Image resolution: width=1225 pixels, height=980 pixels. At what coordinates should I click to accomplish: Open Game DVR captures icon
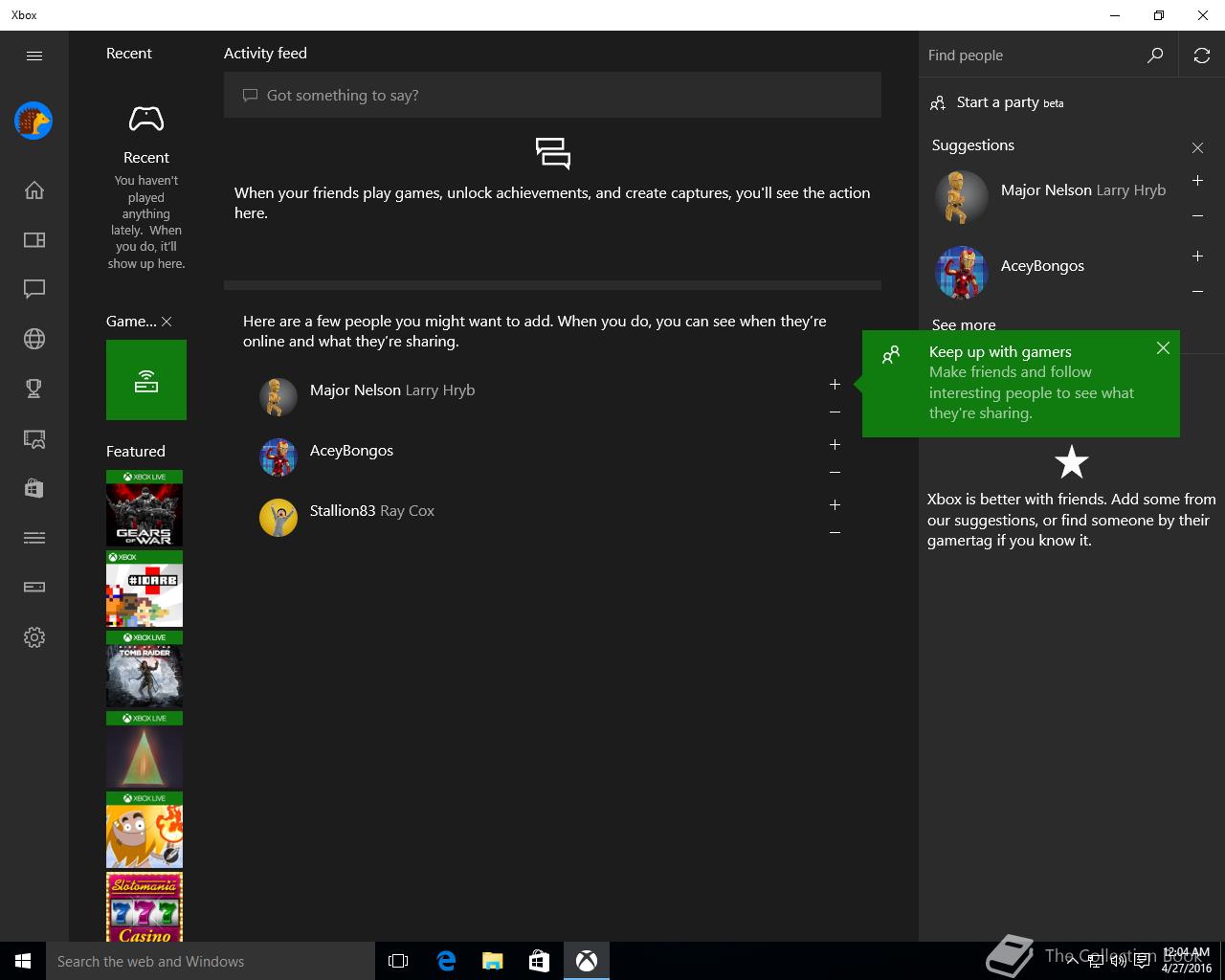(x=34, y=438)
